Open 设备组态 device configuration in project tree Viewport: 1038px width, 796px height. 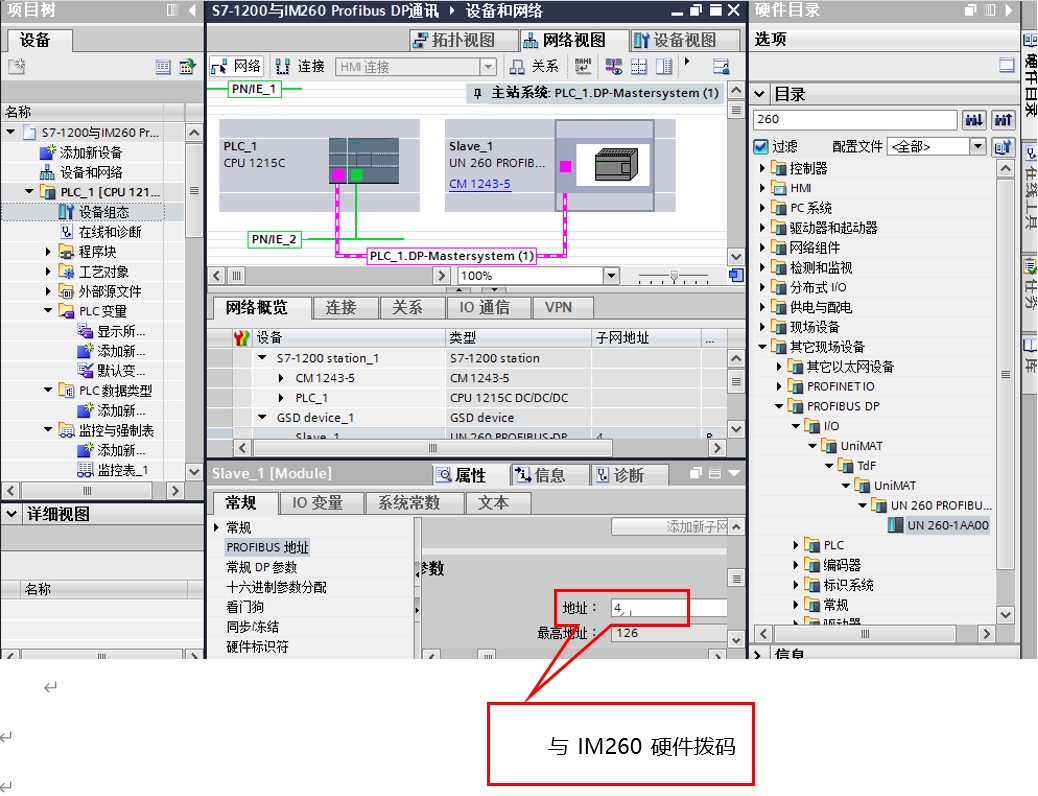(x=104, y=212)
